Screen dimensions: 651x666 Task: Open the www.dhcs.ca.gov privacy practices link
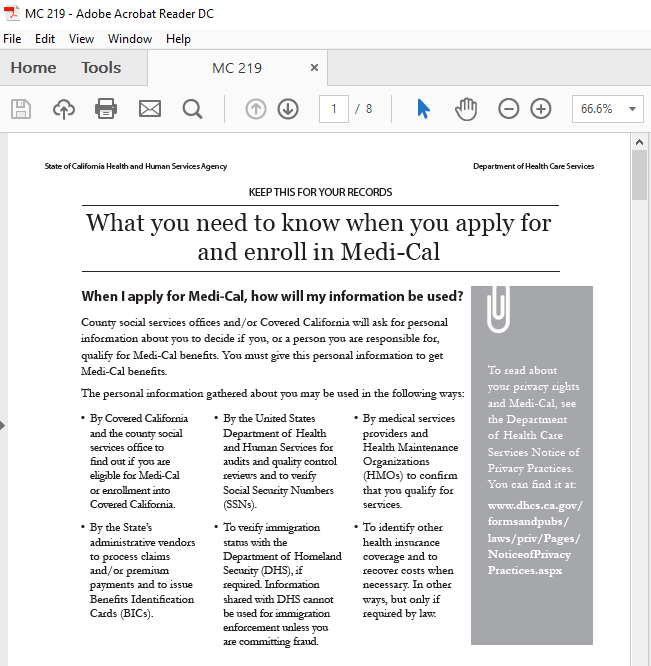pos(535,538)
